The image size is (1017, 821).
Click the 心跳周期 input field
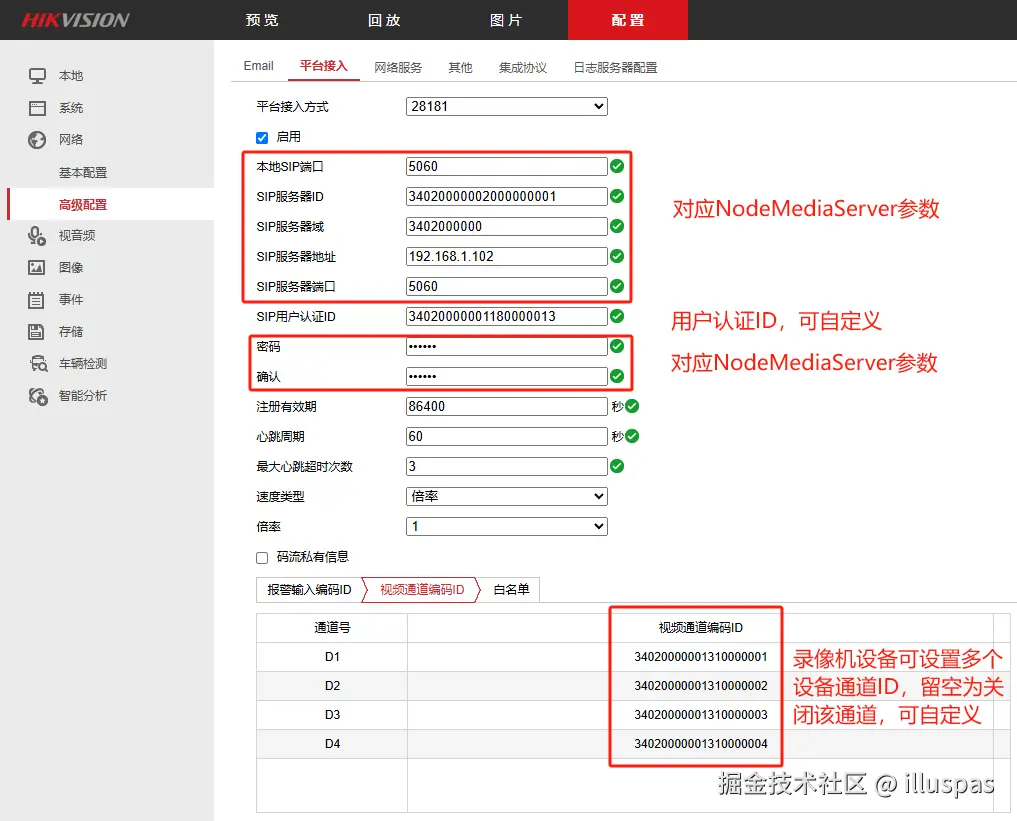(507, 436)
